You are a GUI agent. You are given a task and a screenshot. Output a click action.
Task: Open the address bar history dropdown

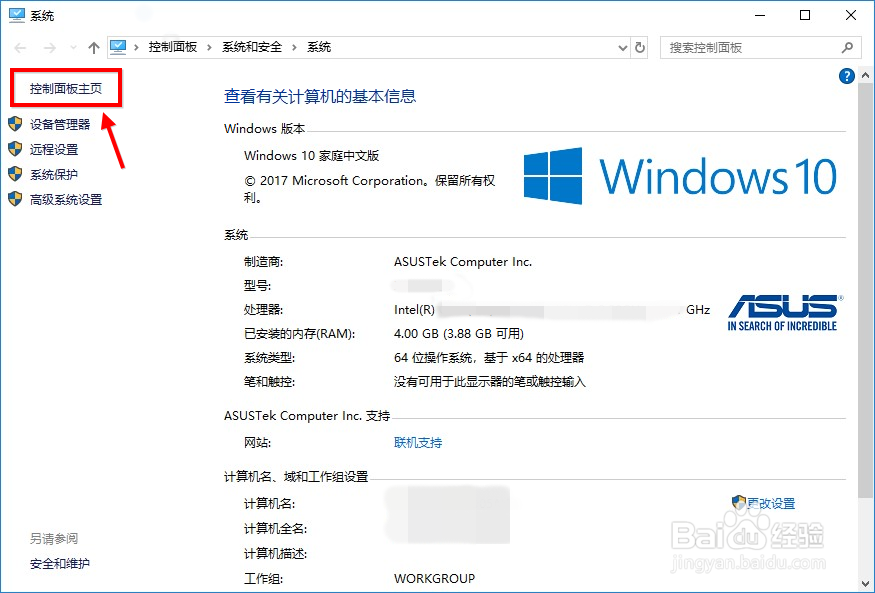[x=623, y=48]
